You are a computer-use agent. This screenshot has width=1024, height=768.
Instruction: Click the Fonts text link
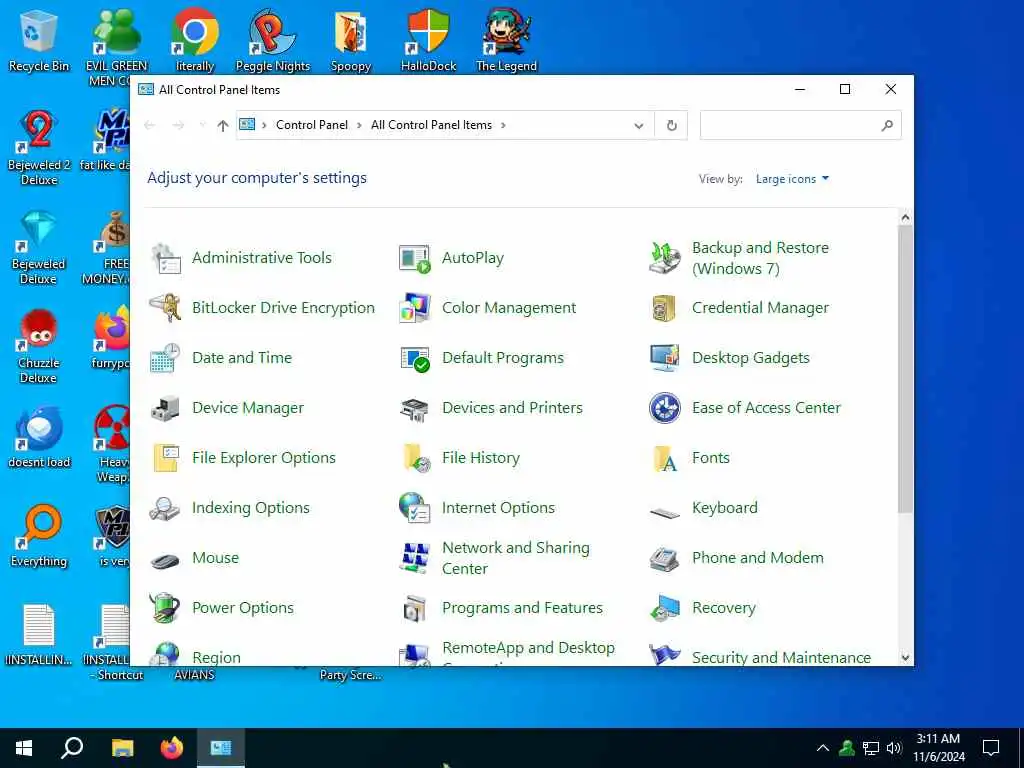(711, 458)
